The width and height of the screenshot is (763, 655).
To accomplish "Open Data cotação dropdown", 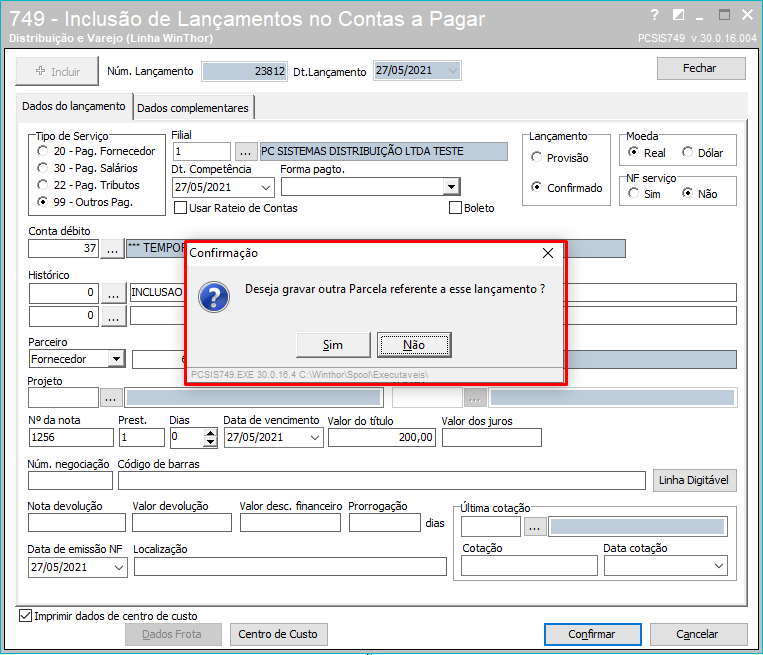I will click(719, 566).
